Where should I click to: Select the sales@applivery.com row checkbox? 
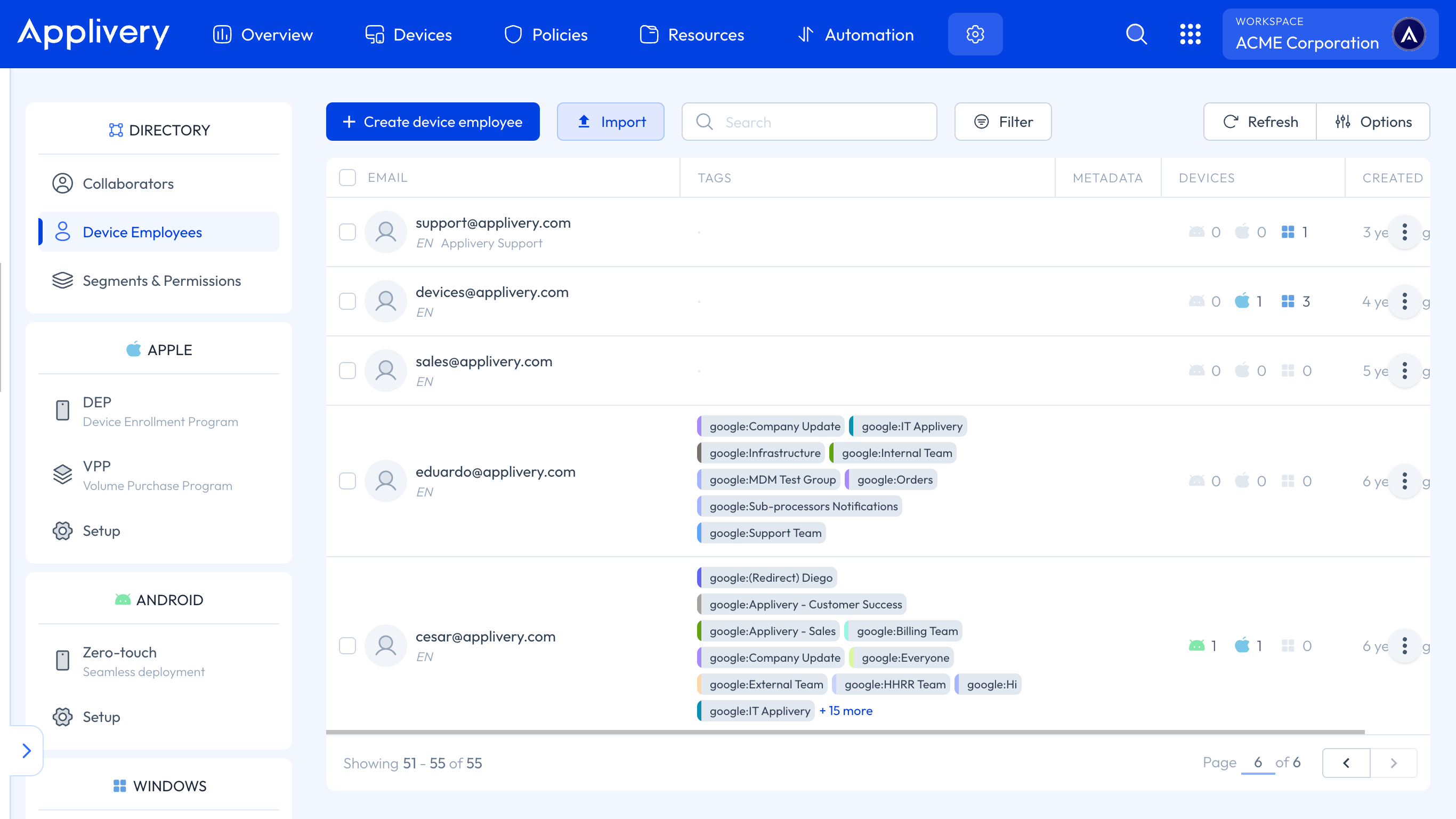coord(347,371)
